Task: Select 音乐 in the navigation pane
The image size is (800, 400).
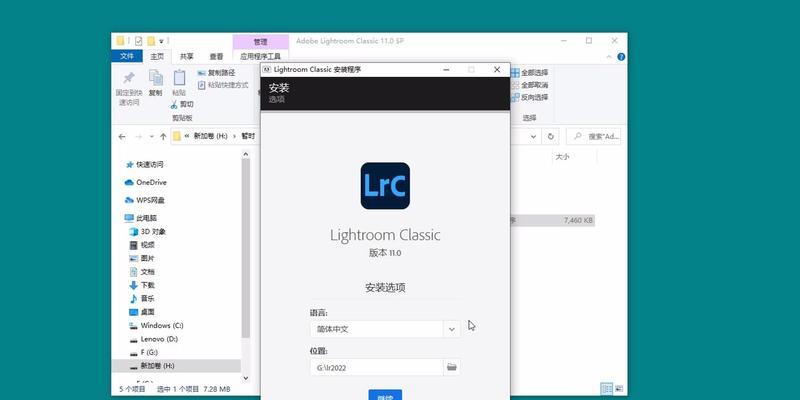Action: (147, 298)
